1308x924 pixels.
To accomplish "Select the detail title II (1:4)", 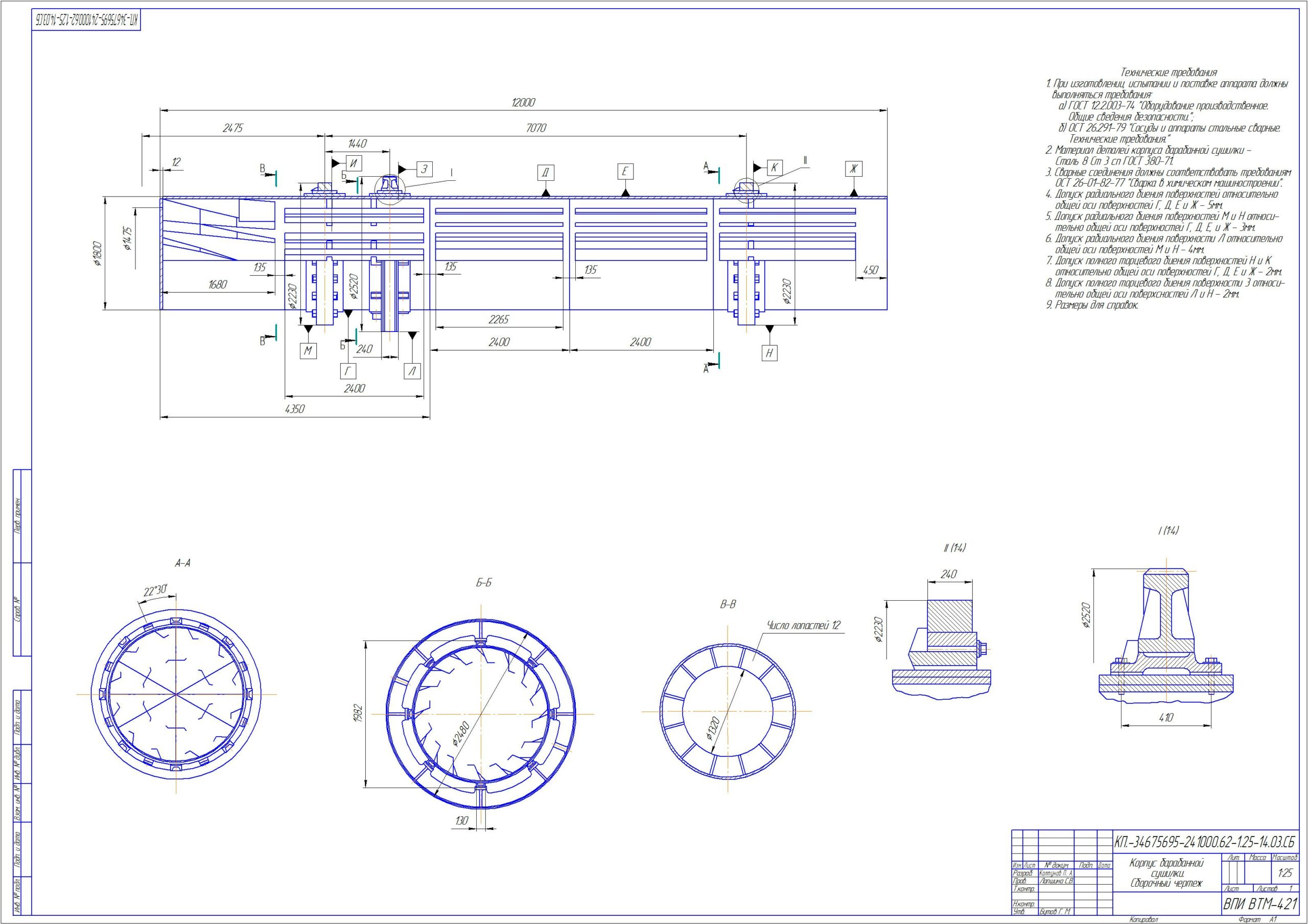I will pyautogui.click(x=954, y=548).
